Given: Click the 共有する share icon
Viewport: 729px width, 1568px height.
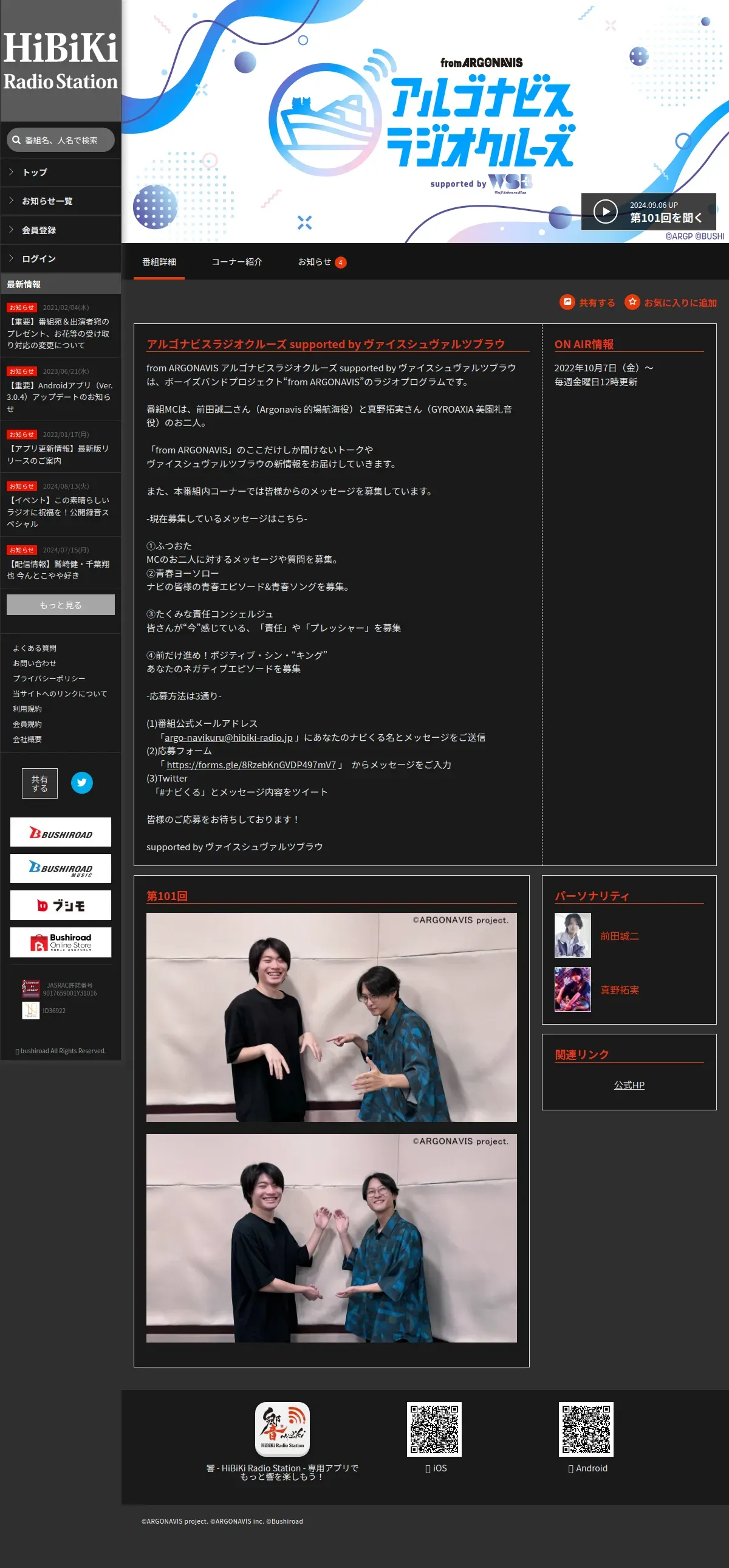Looking at the screenshot, I should click(x=567, y=302).
